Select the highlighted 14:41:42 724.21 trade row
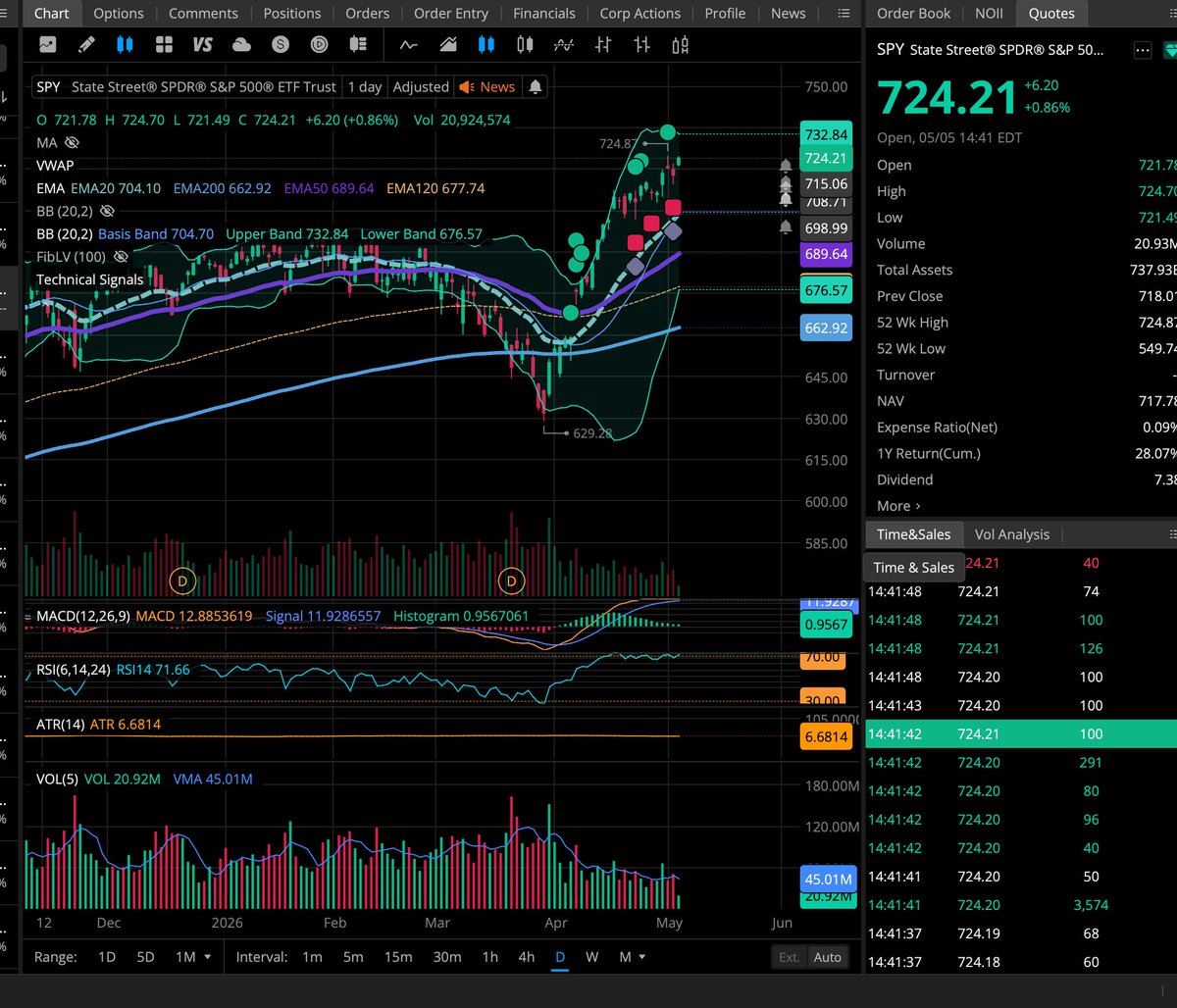This screenshot has width=1177, height=1008. click(1021, 733)
